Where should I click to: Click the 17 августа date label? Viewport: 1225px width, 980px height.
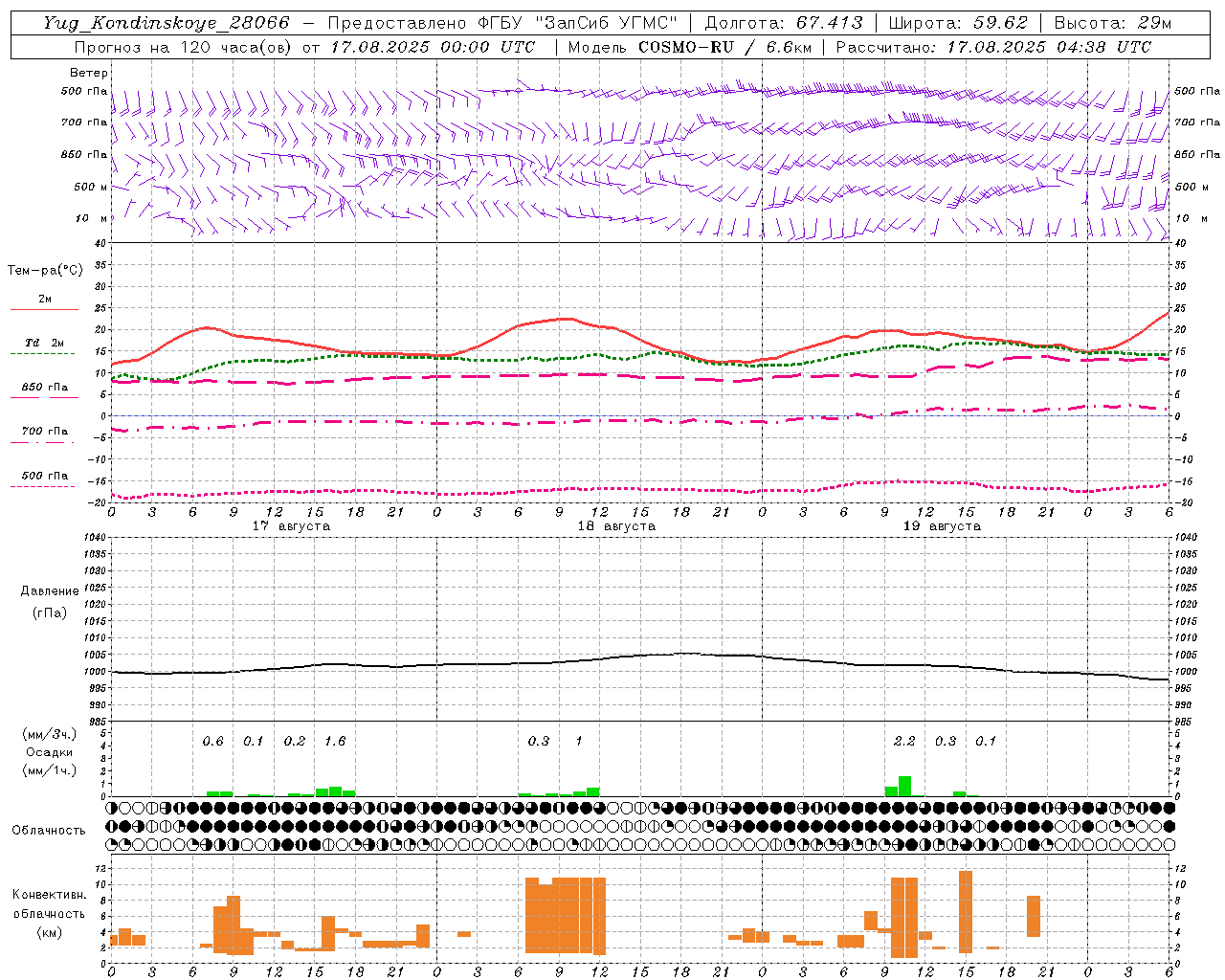pos(291,526)
